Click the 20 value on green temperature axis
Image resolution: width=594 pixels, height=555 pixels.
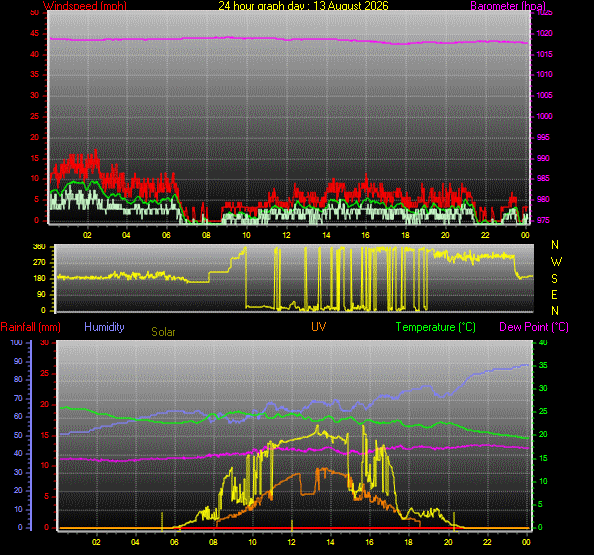[543, 435]
